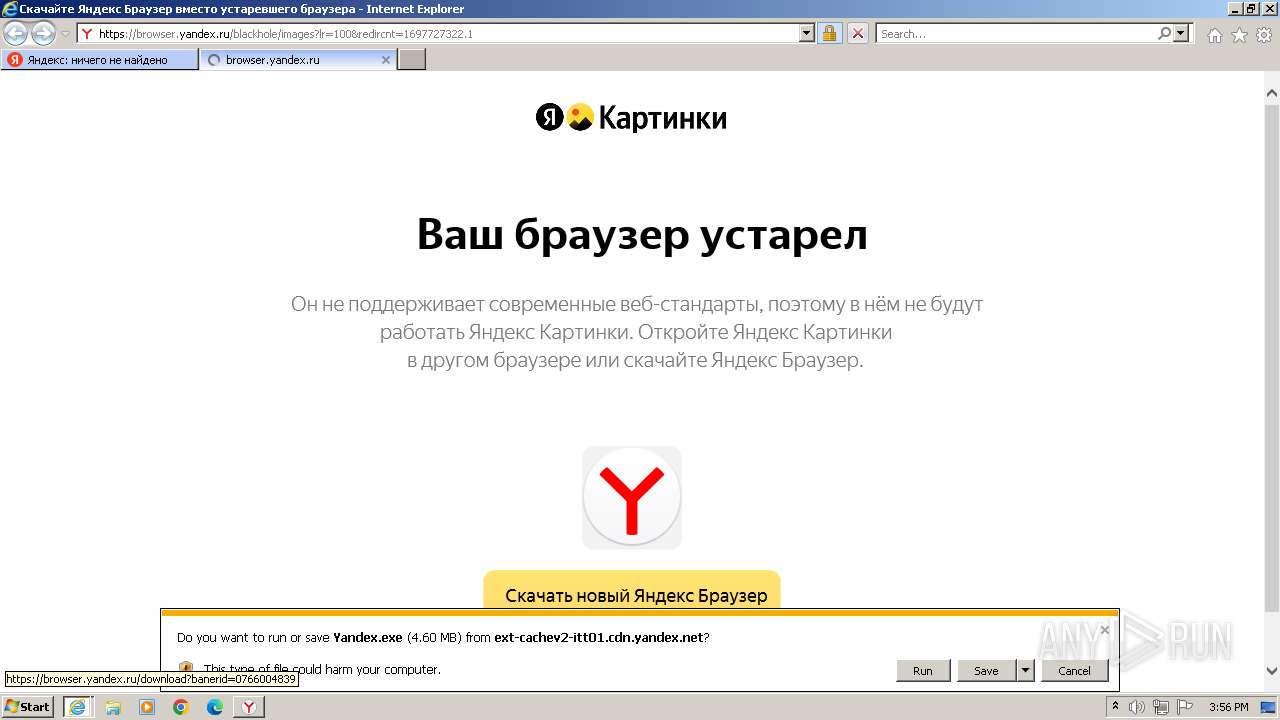Stop page loading with the red X
This screenshot has width=1280, height=720.
858,33
